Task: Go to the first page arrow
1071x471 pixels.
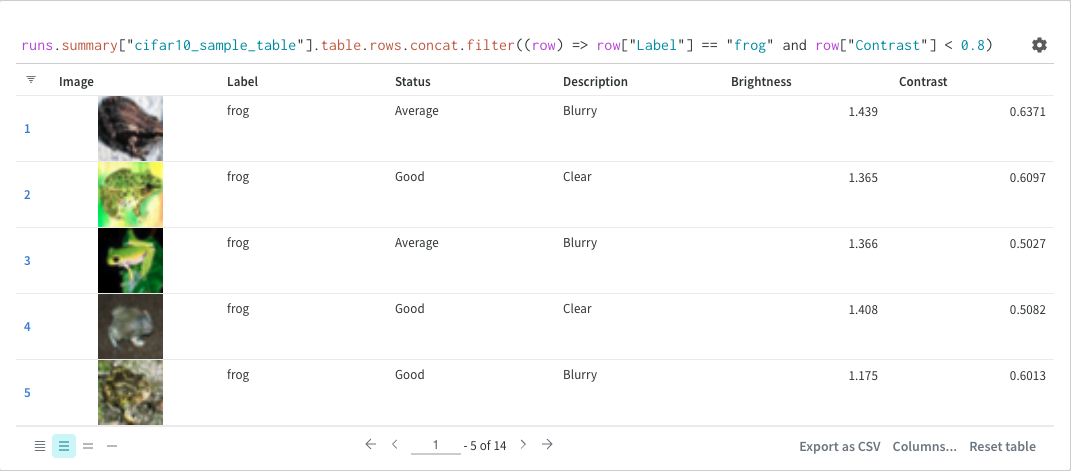Action: (370, 444)
